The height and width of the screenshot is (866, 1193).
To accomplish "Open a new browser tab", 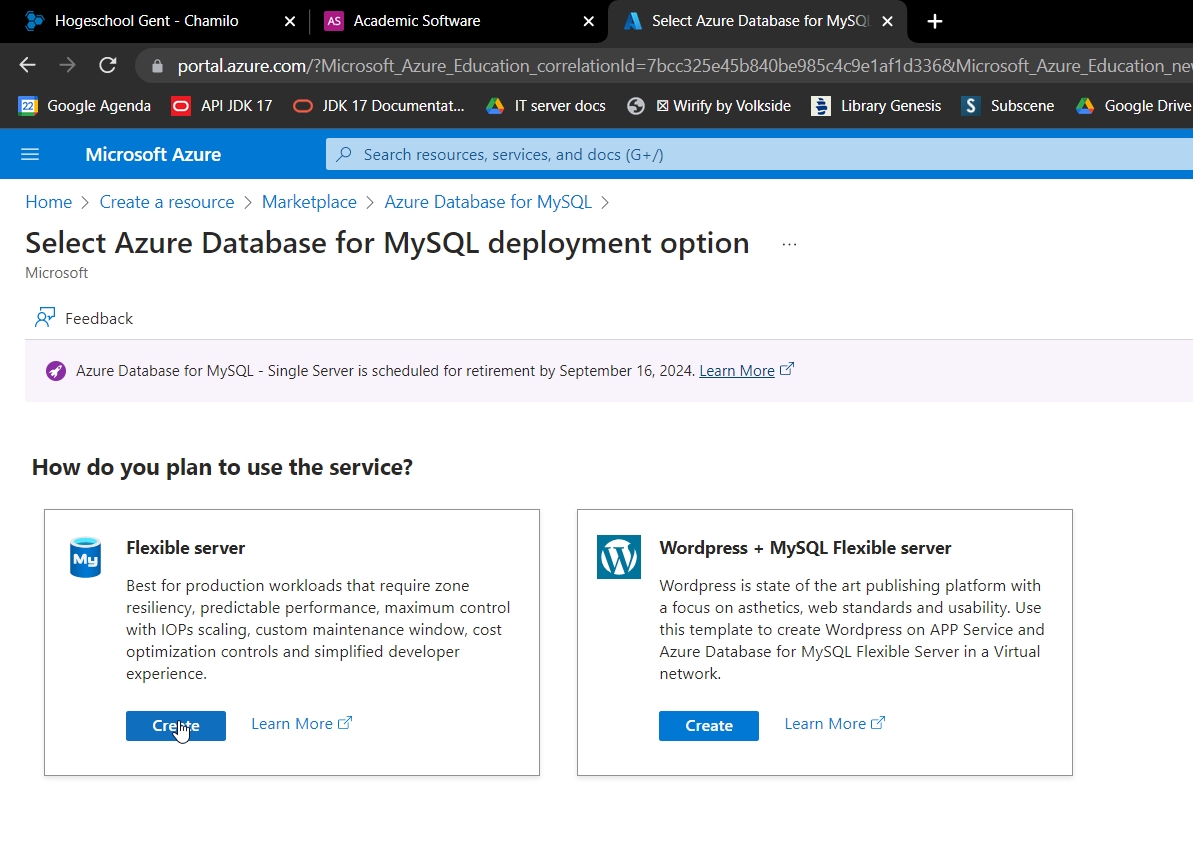I will pyautogui.click(x=935, y=21).
